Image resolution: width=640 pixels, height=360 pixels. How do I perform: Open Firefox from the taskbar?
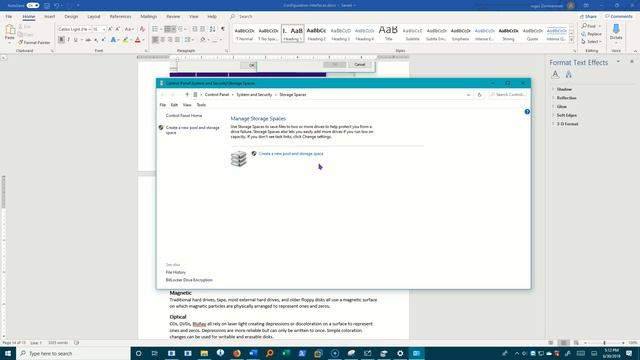(237, 353)
